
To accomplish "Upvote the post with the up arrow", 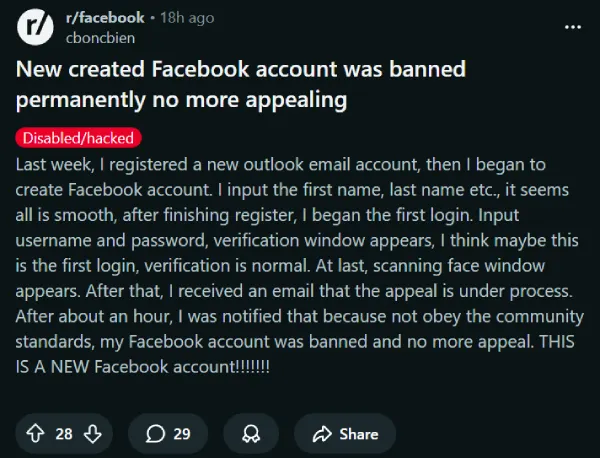I will [37, 433].
